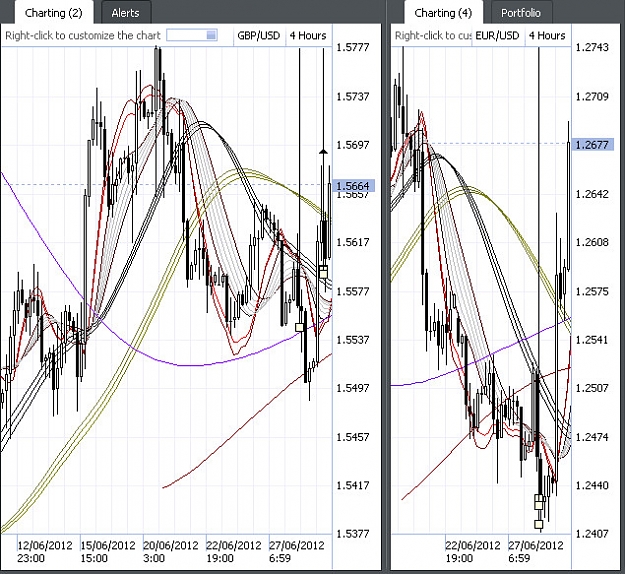
Task: Click the current price label 1.5664
Action: point(353,186)
